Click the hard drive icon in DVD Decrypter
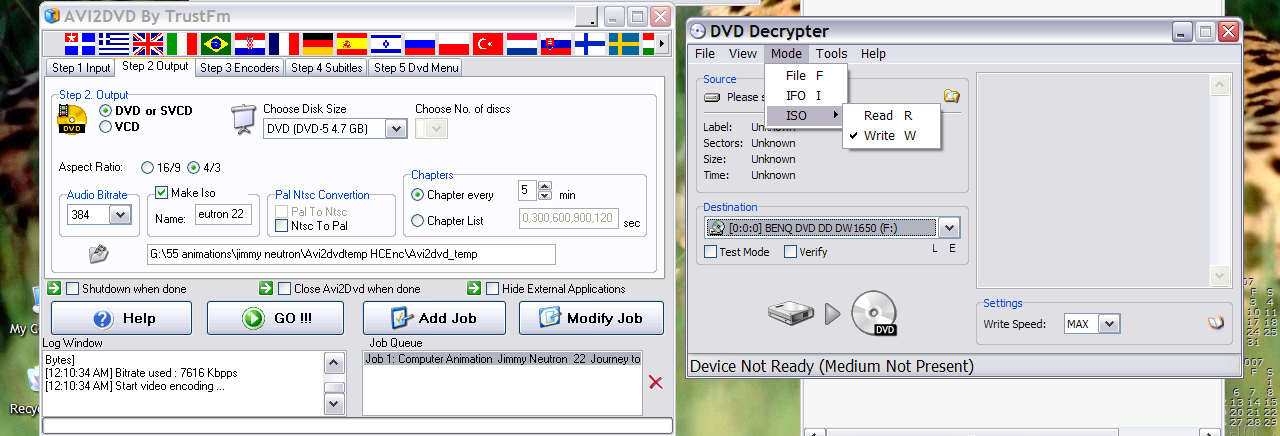1280x436 pixels. pos(793,314)
